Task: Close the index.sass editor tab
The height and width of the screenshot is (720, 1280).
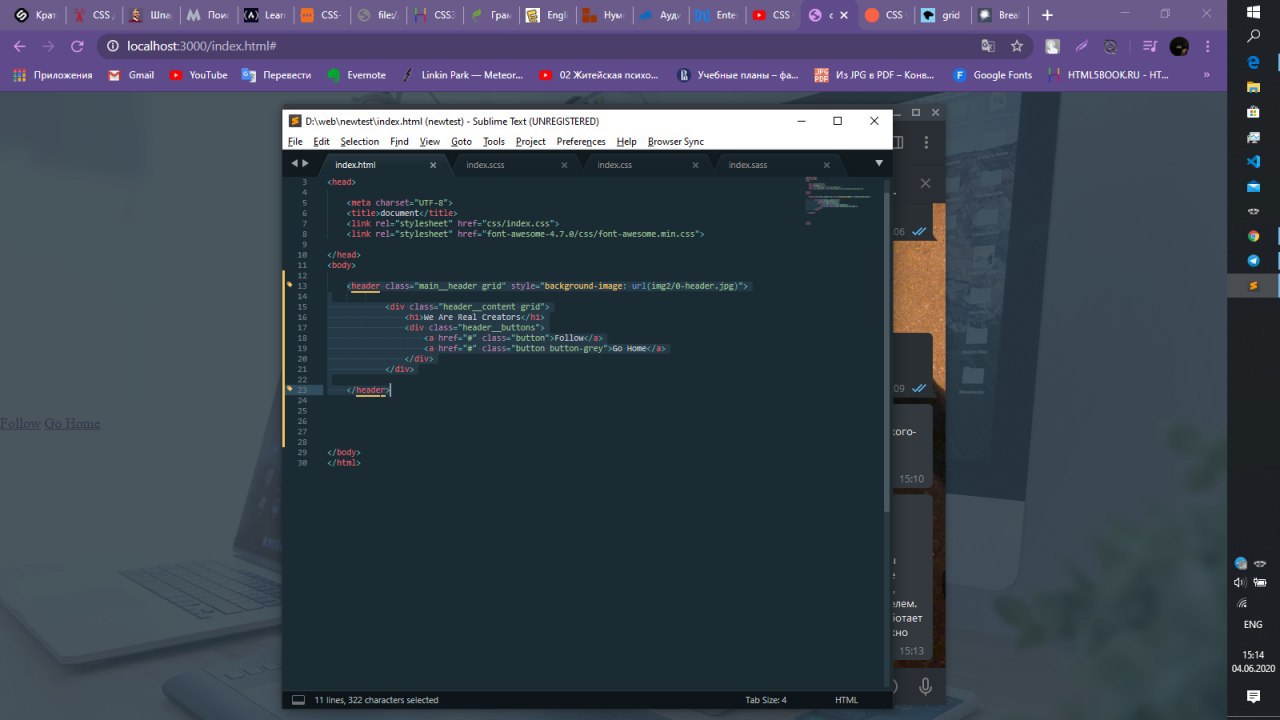Action: [x=826, y=165]
